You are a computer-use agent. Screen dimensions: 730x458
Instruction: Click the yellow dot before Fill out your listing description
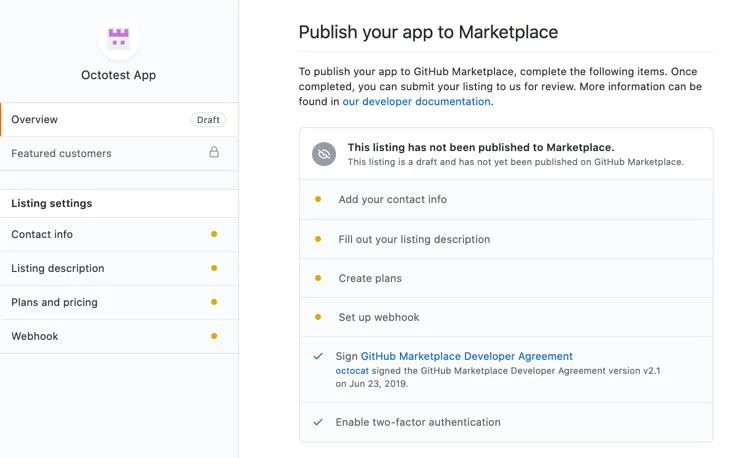pyautogui.click(x=318, y=239)
